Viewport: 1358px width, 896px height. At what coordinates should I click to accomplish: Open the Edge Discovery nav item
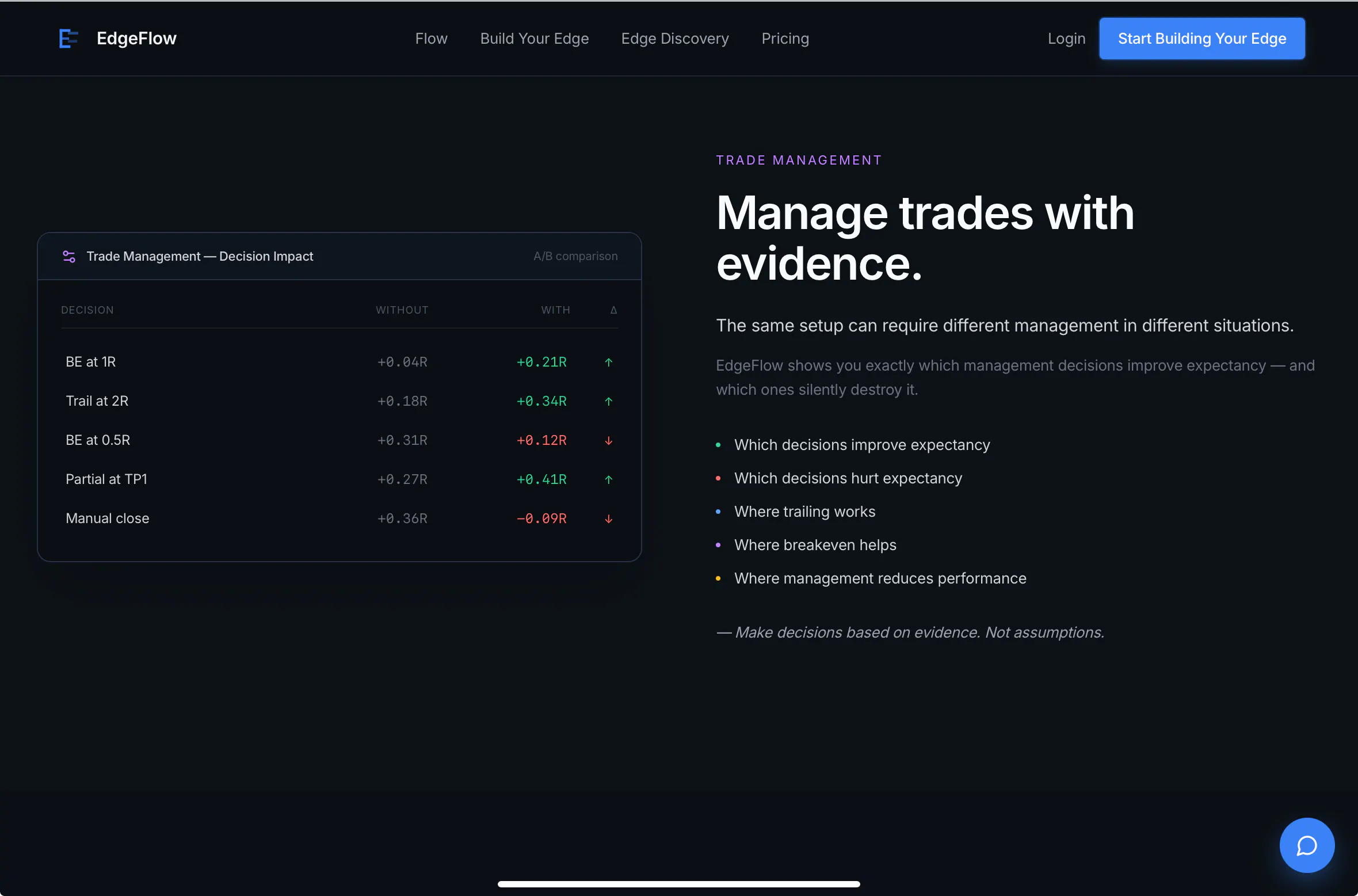[x=675, y=39]
